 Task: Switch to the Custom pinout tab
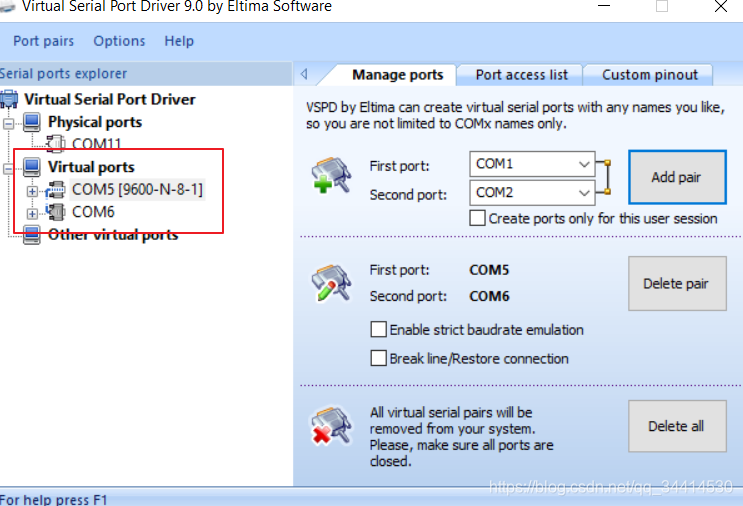point(650,75)
